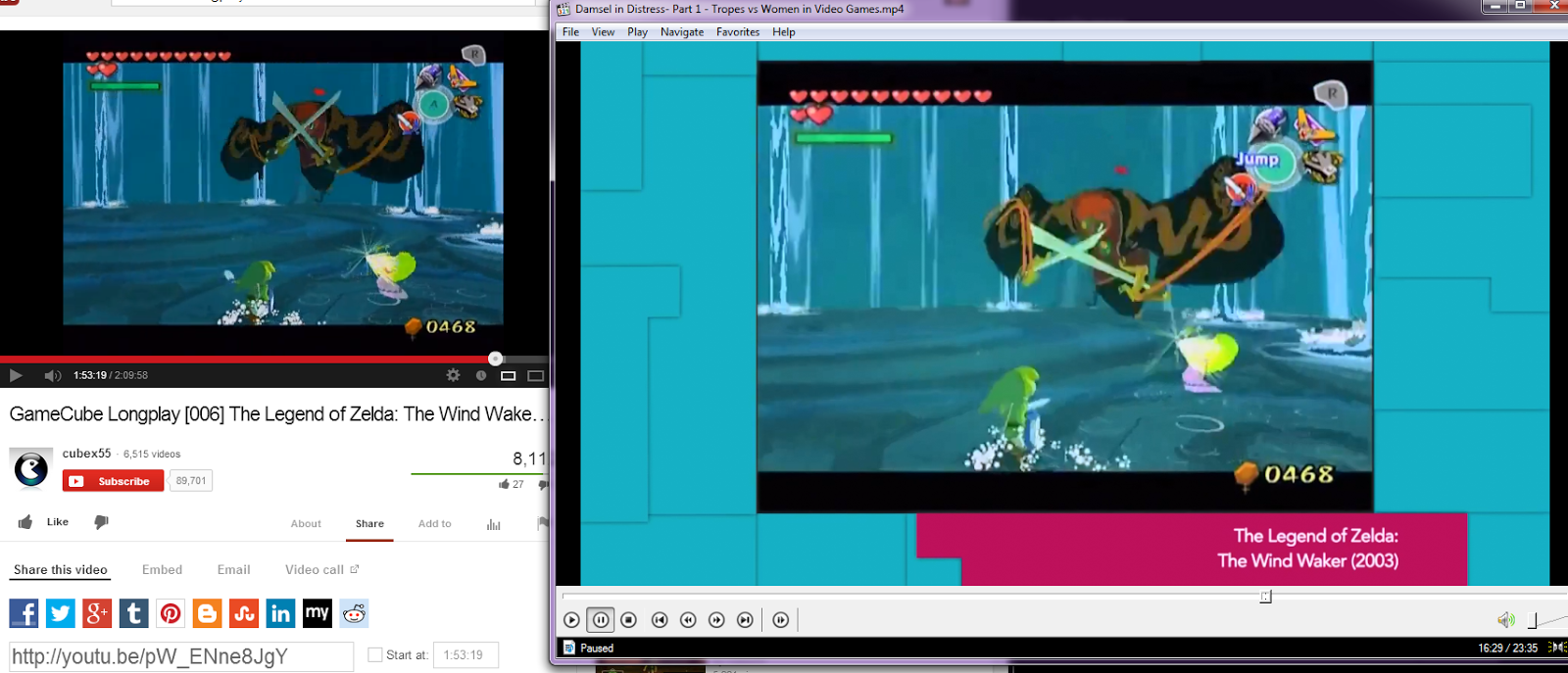Click the cubex55 channel avatar
The image size is (1568, 673).
tap(31, 468)
